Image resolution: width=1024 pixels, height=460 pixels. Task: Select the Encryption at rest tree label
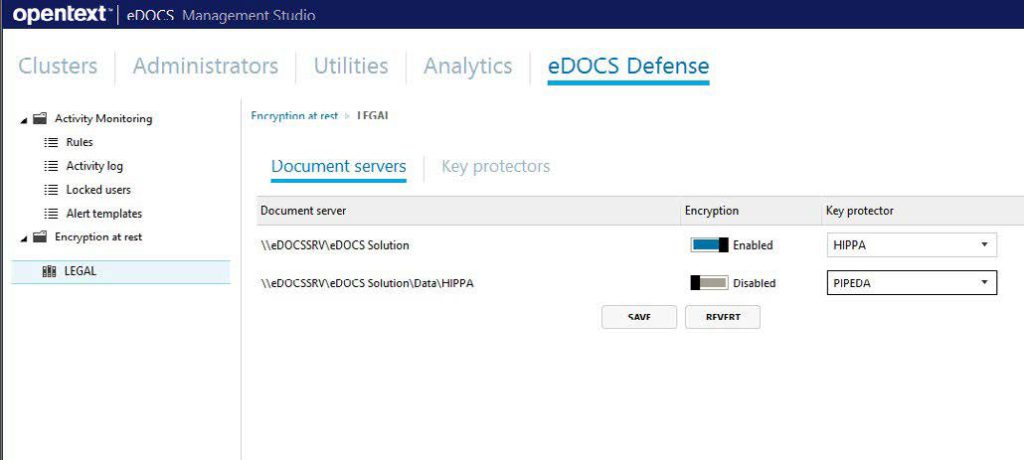[98, 237]
